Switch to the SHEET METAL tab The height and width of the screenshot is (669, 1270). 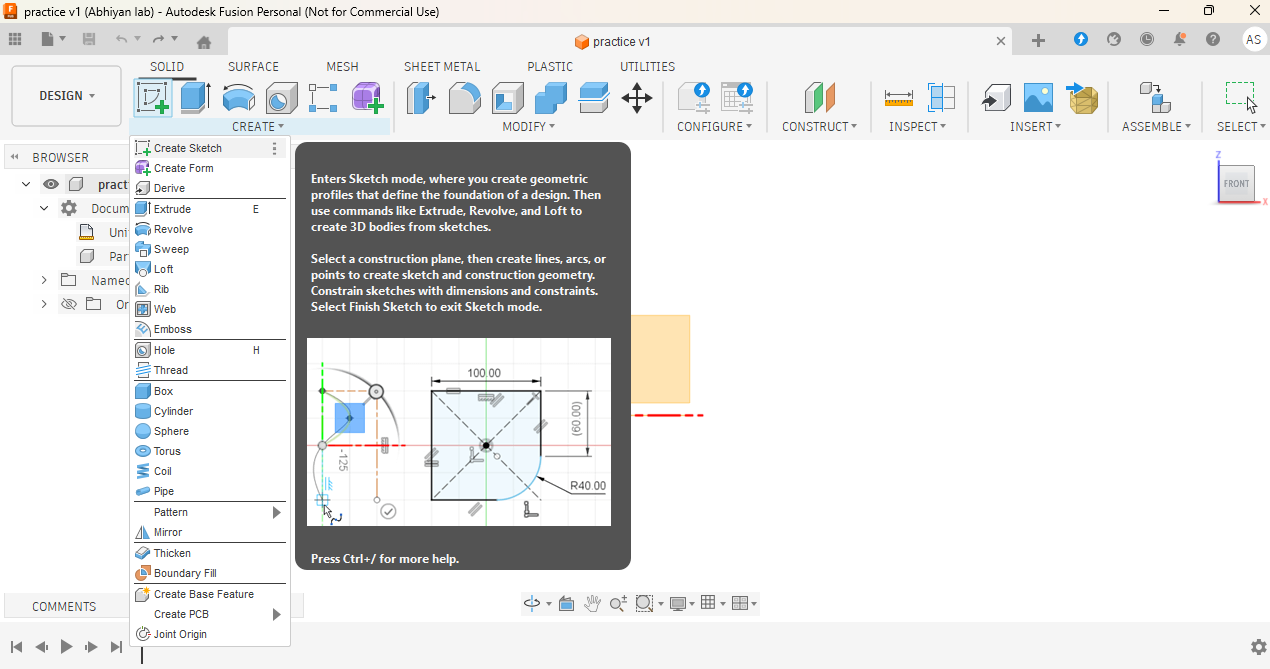442,67
